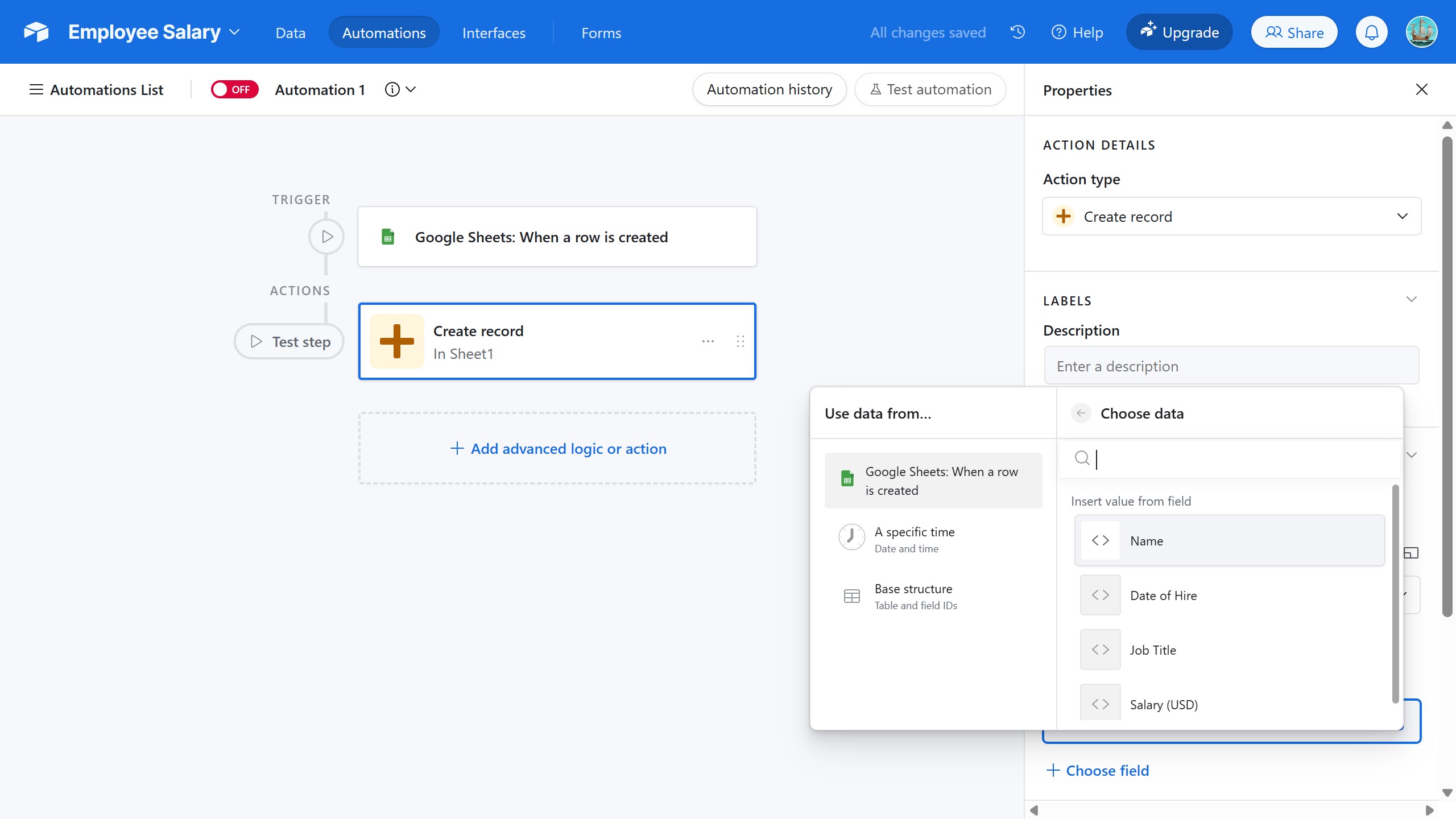Insert the Job Title field value

[x=1230, y=650]
